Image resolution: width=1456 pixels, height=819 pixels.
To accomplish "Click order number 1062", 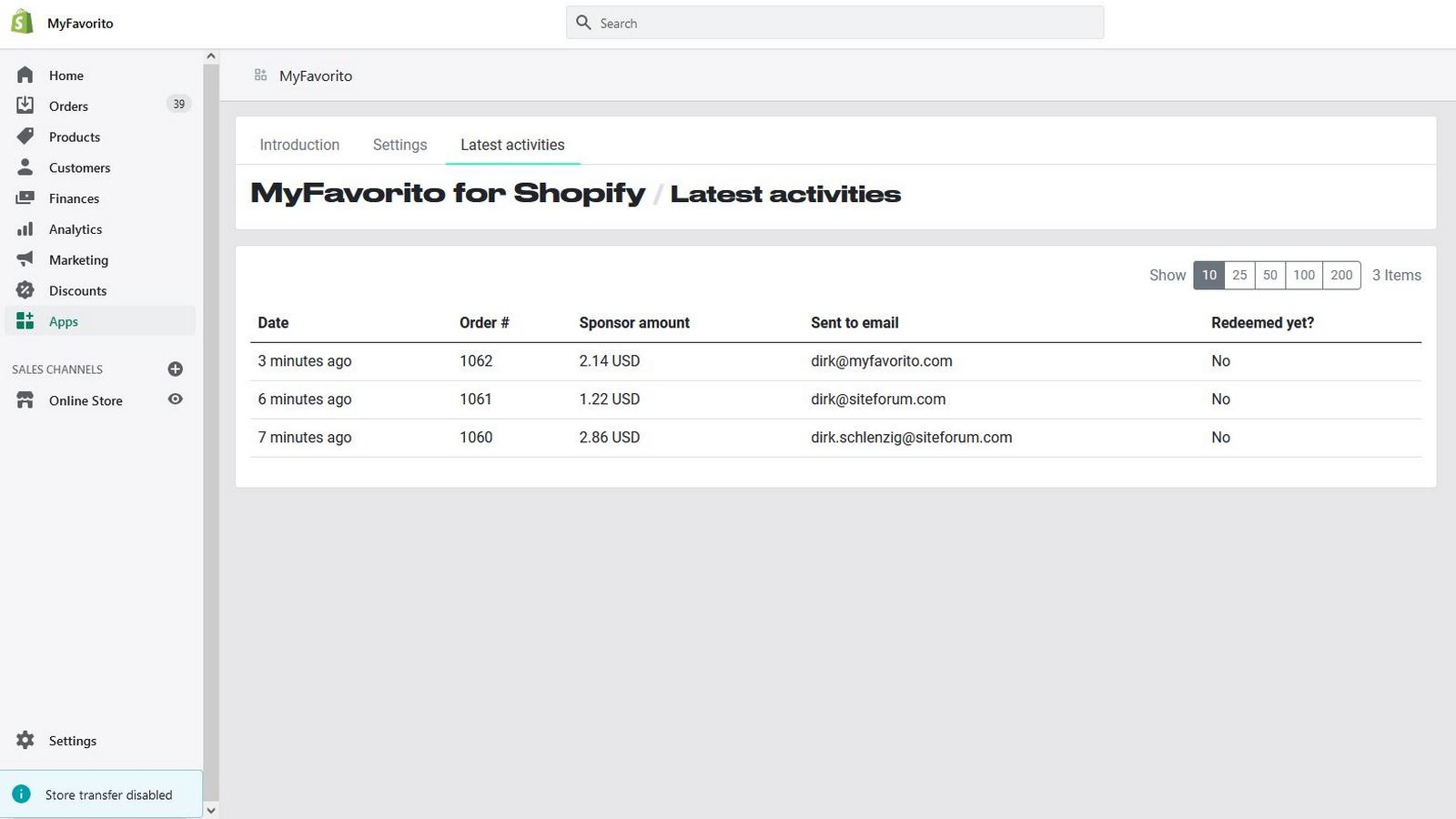I will coord(476,361).
